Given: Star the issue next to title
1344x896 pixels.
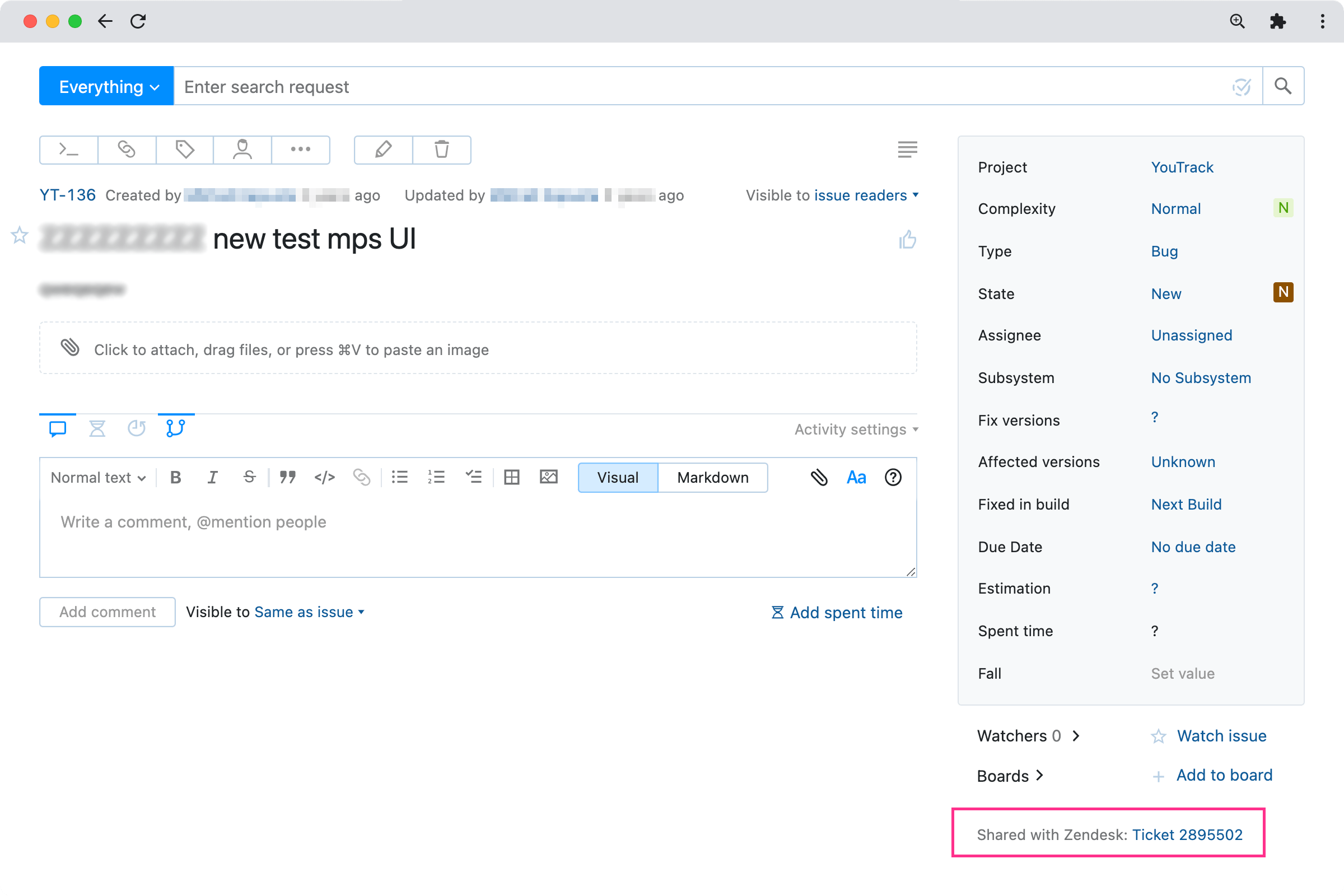Looking at the screenshot, I should point(20,235).
